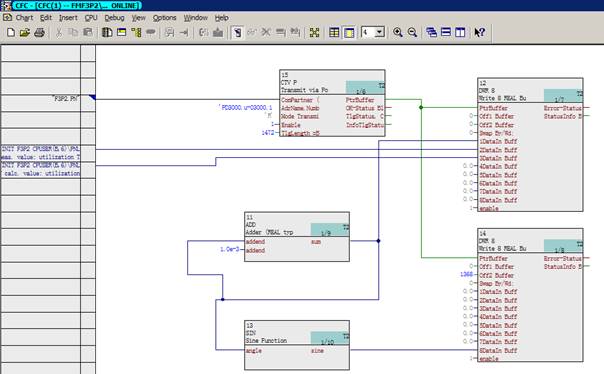
Task: Click the CTV P transmit block header
Action: (332, 82)
